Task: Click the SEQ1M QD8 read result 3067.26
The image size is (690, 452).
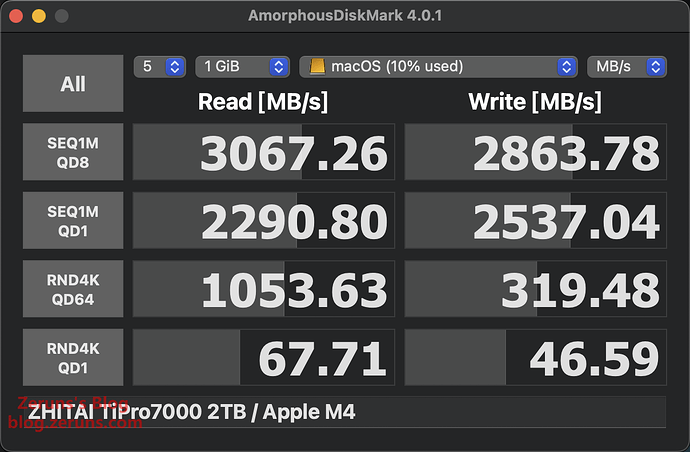Action: click(x=264, y=152)
